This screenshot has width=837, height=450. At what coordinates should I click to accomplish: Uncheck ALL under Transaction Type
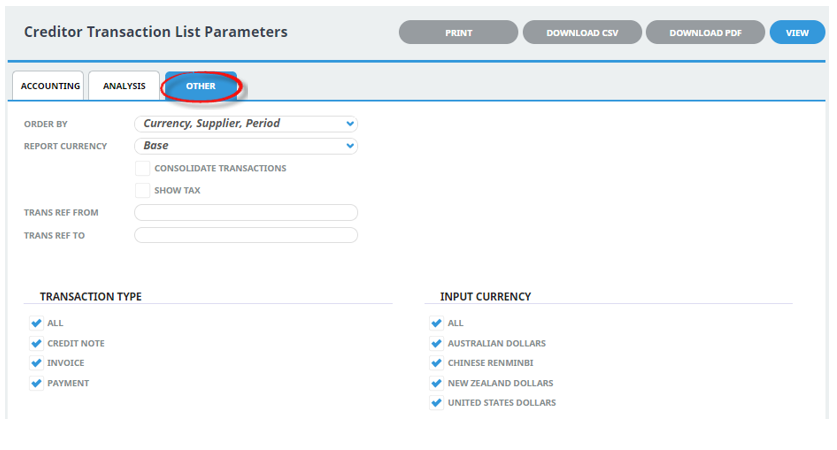[x=36, y=323]
